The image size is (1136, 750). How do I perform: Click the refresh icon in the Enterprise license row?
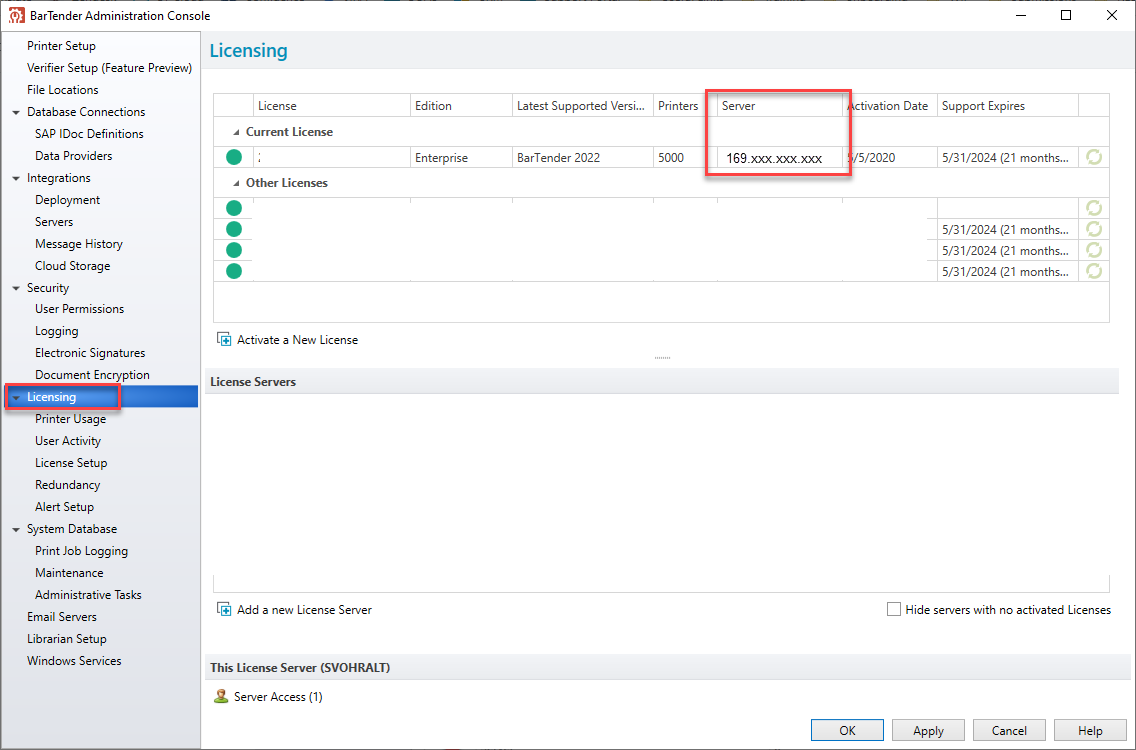(x=1094, y=157)
